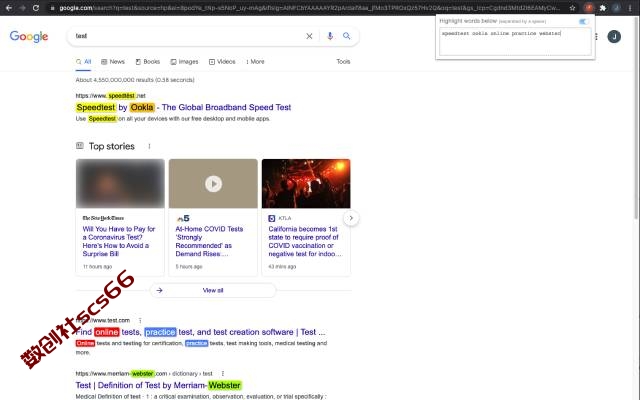Open search Tools
Viewport: 640px width, 400px height.
click(343, 62)
